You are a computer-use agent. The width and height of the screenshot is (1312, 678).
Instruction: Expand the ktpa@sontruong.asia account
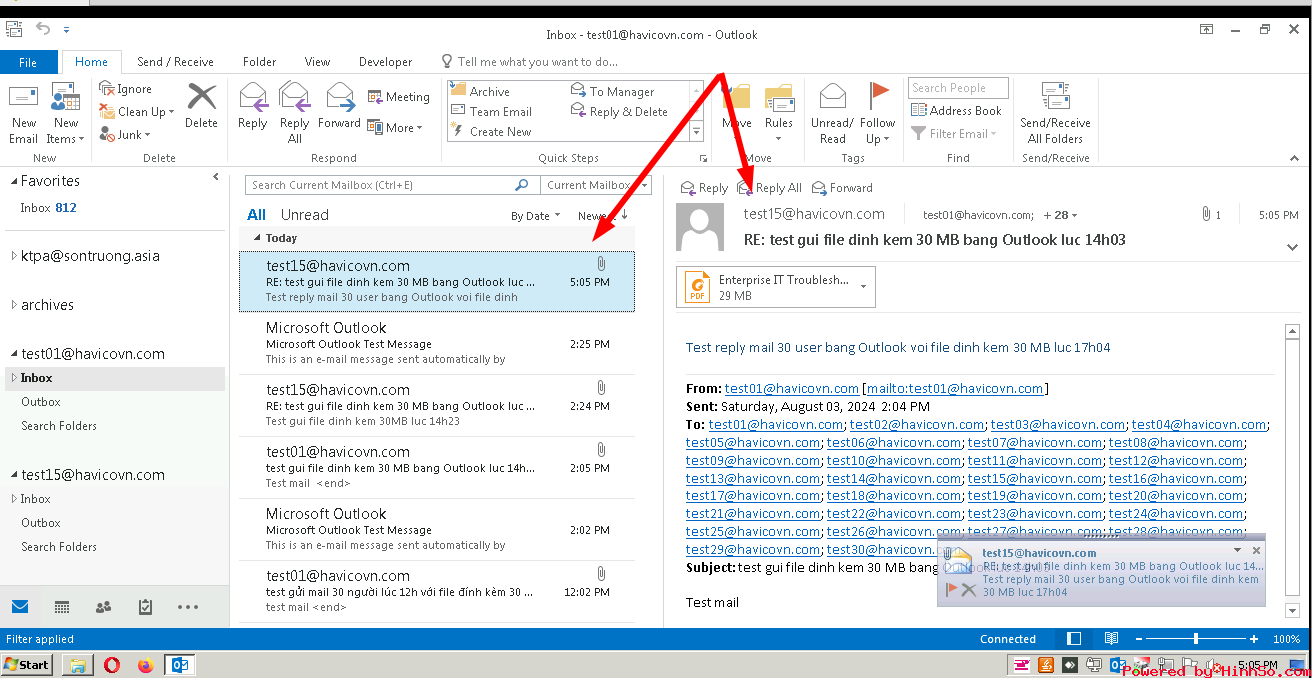tap(13, 256)
